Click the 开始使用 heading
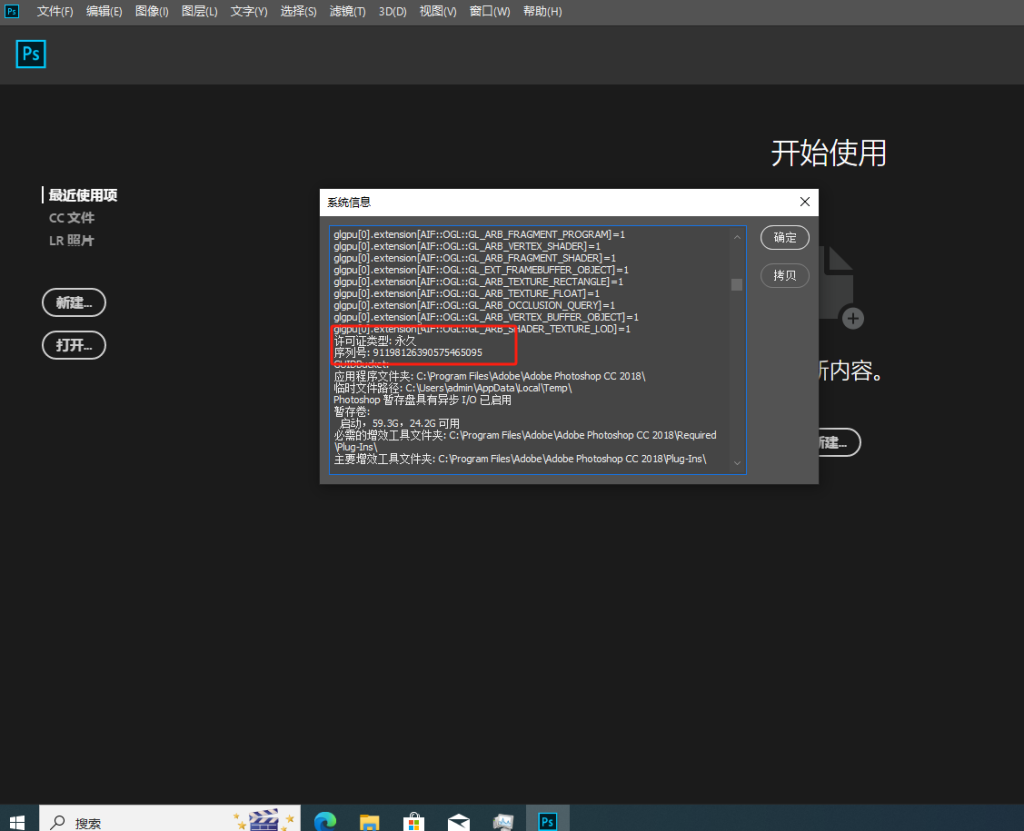 [x=828, y=153]
